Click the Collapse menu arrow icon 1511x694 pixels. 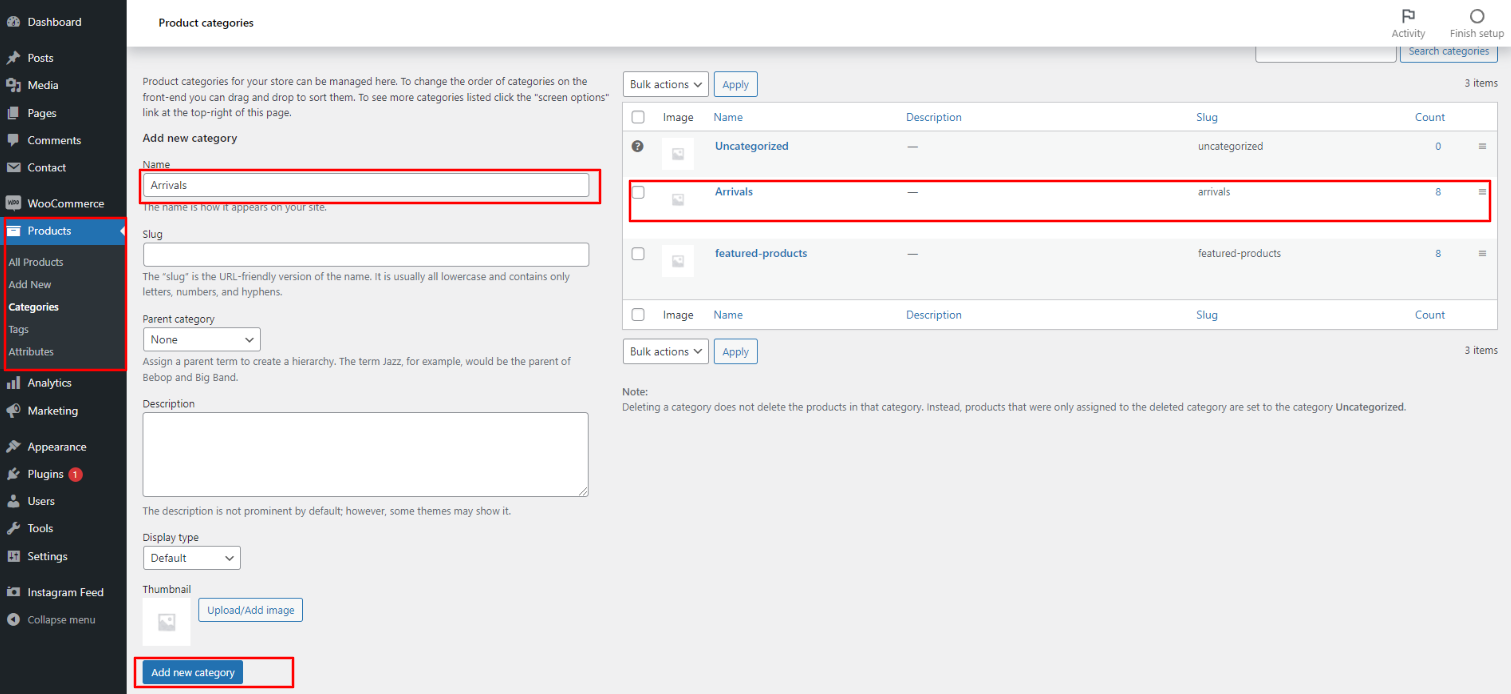(13, 620)
